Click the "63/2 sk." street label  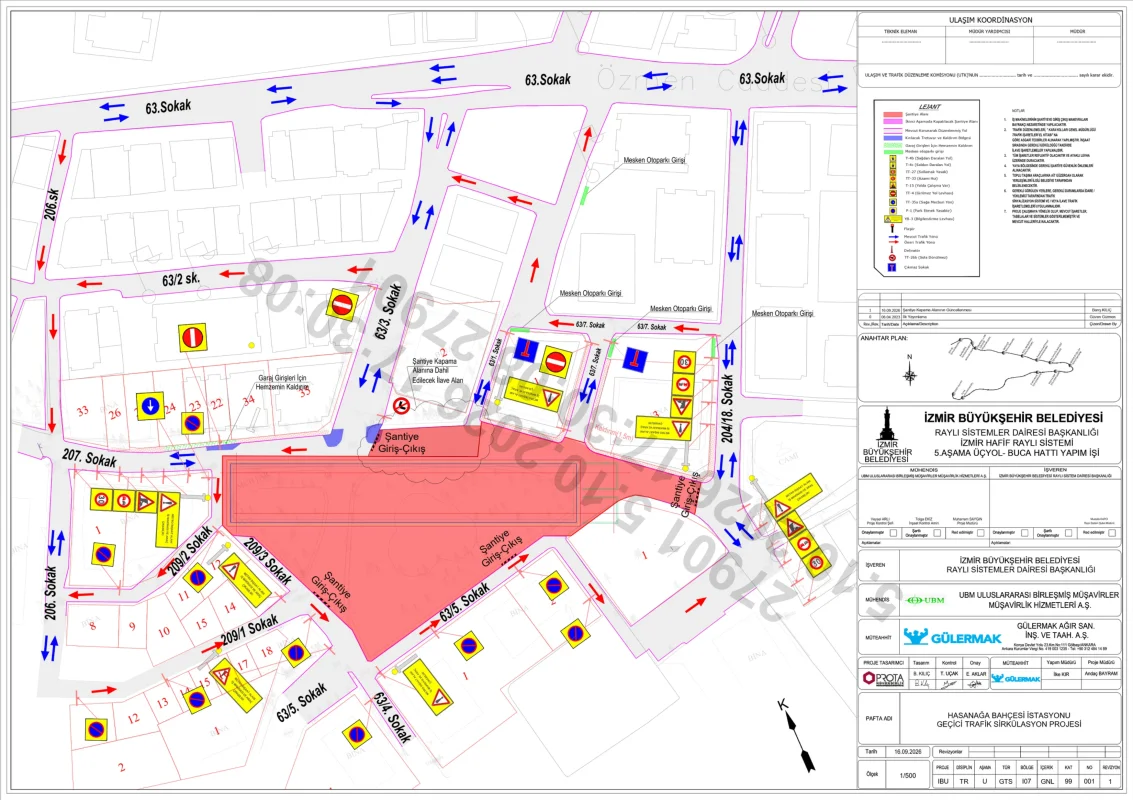181,279
